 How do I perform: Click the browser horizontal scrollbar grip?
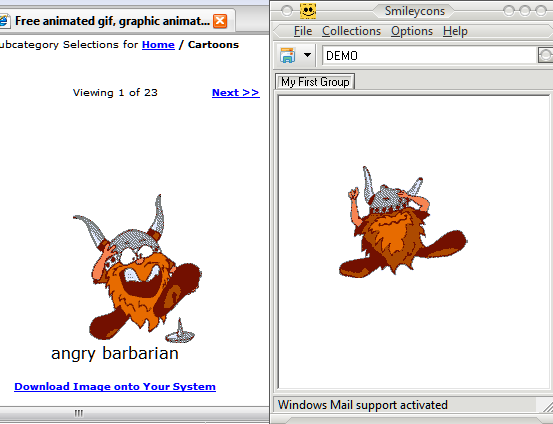click(79, 413)
